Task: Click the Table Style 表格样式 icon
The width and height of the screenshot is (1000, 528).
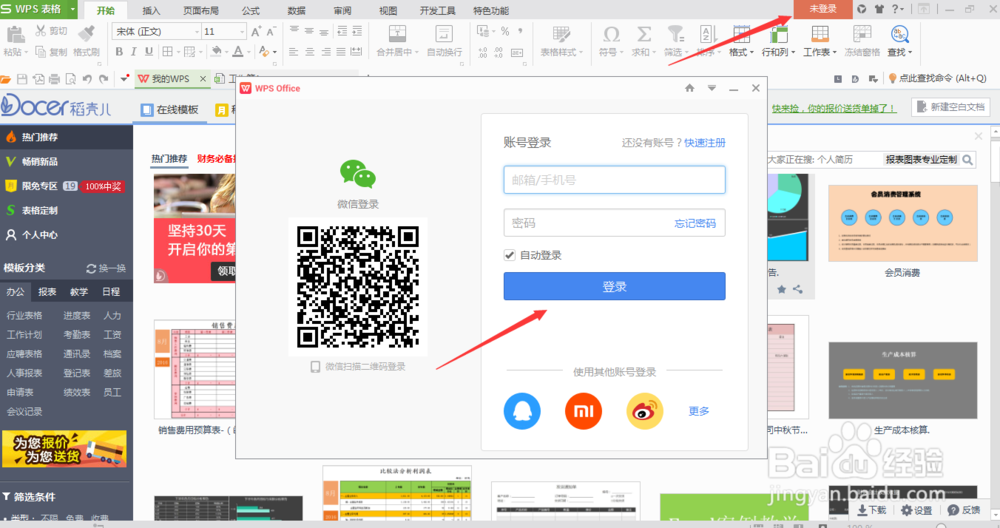Action: (562, 34)
